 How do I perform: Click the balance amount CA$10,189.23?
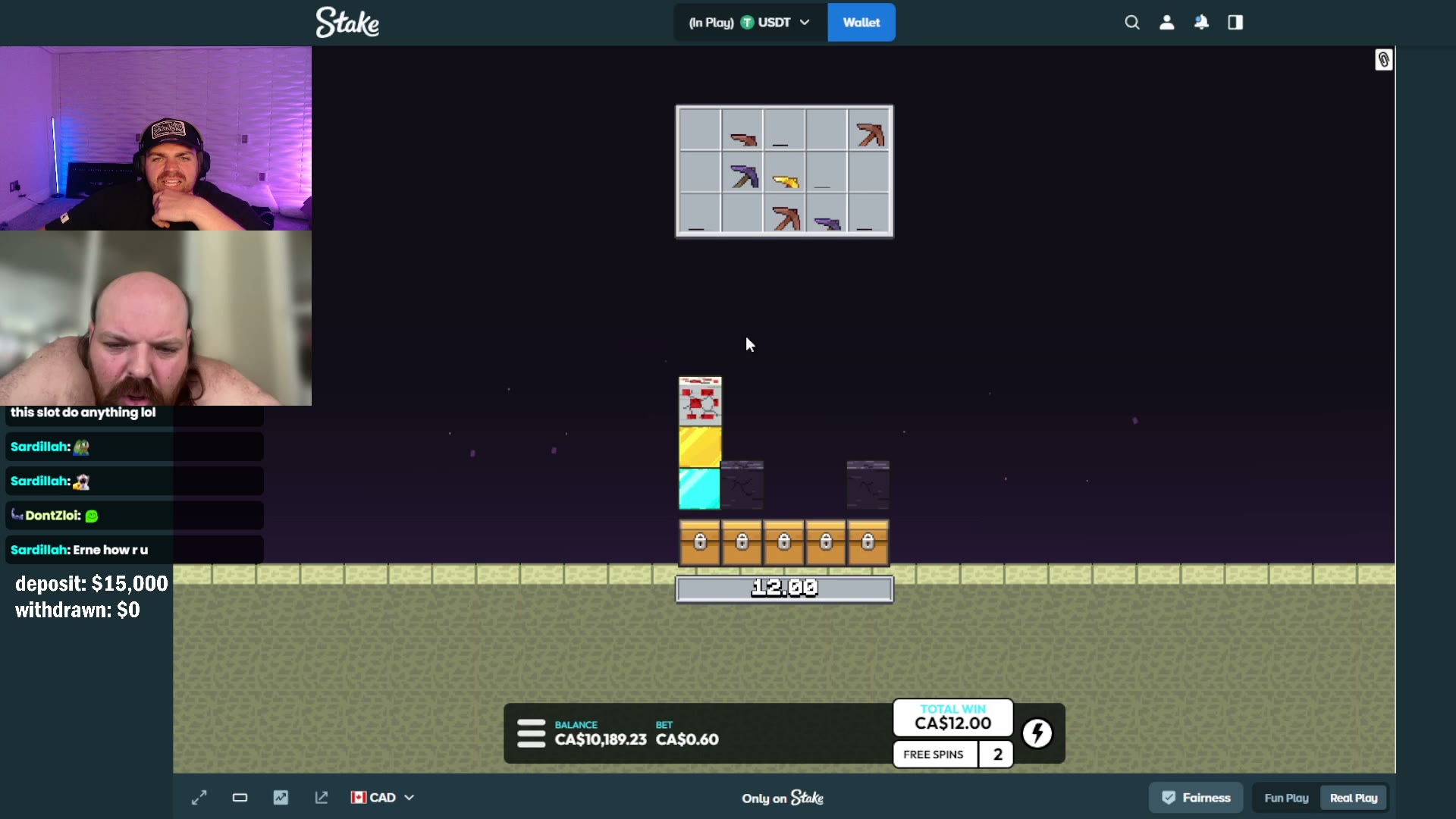pos(601,739)
